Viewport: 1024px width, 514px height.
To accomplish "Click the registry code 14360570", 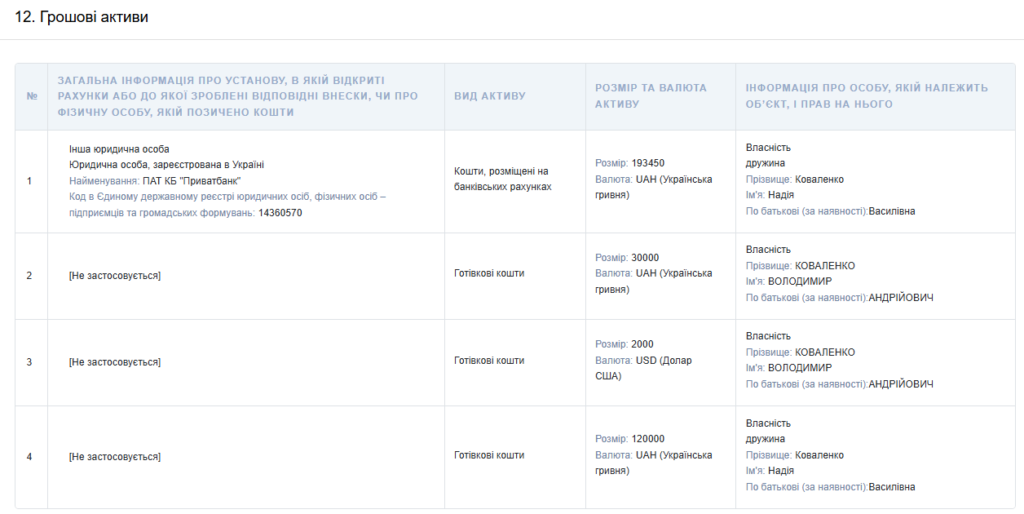I will [280, 213].
